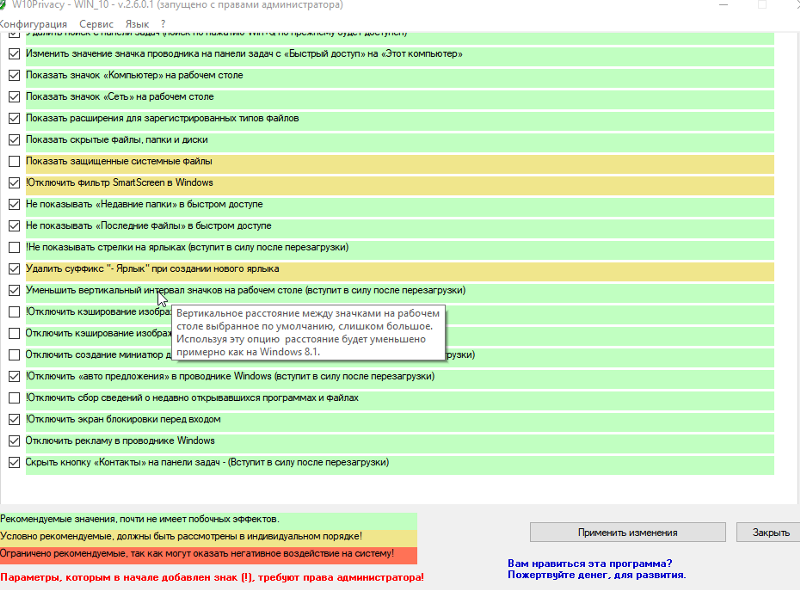Click the red note 'Параметры, которым в начале добавлен знак (!)'

pyautogui.click(x=212, y=577)
